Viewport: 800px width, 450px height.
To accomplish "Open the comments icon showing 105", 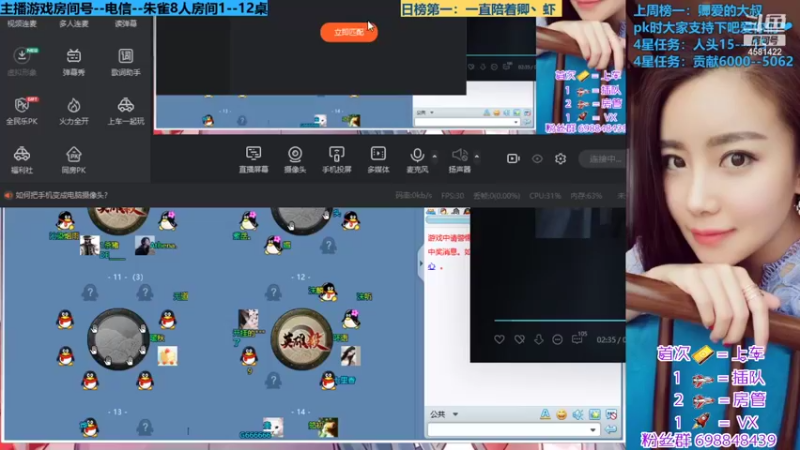I will pyautogui.click(x=579, y=338).
